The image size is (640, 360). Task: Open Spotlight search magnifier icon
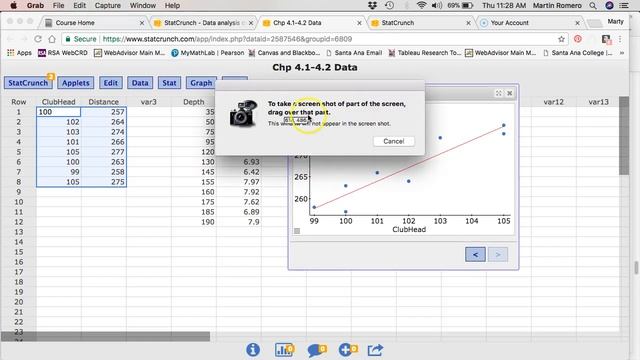point(593,6)
